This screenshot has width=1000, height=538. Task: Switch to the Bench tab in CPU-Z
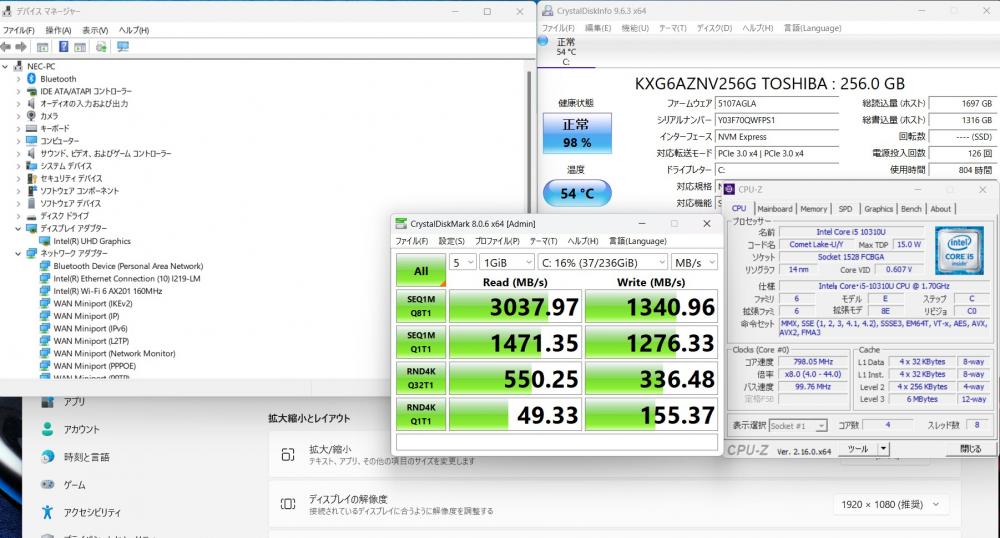(911, 208)
